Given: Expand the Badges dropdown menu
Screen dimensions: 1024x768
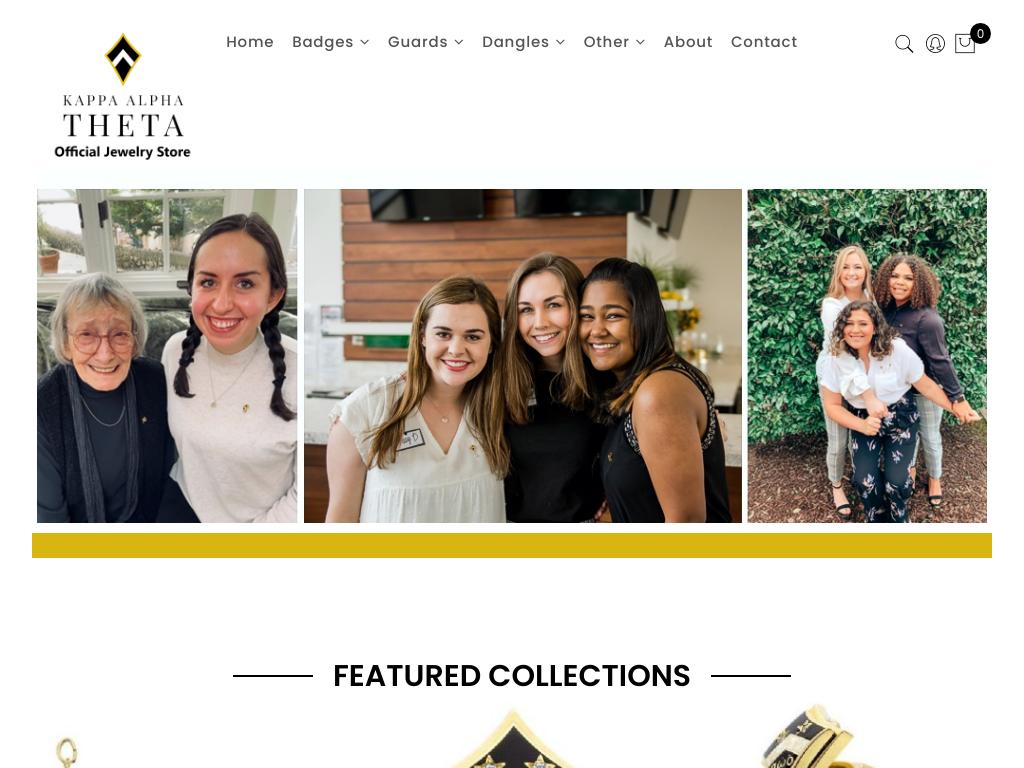Looking at the screenshot, I should tap(330, 42).
